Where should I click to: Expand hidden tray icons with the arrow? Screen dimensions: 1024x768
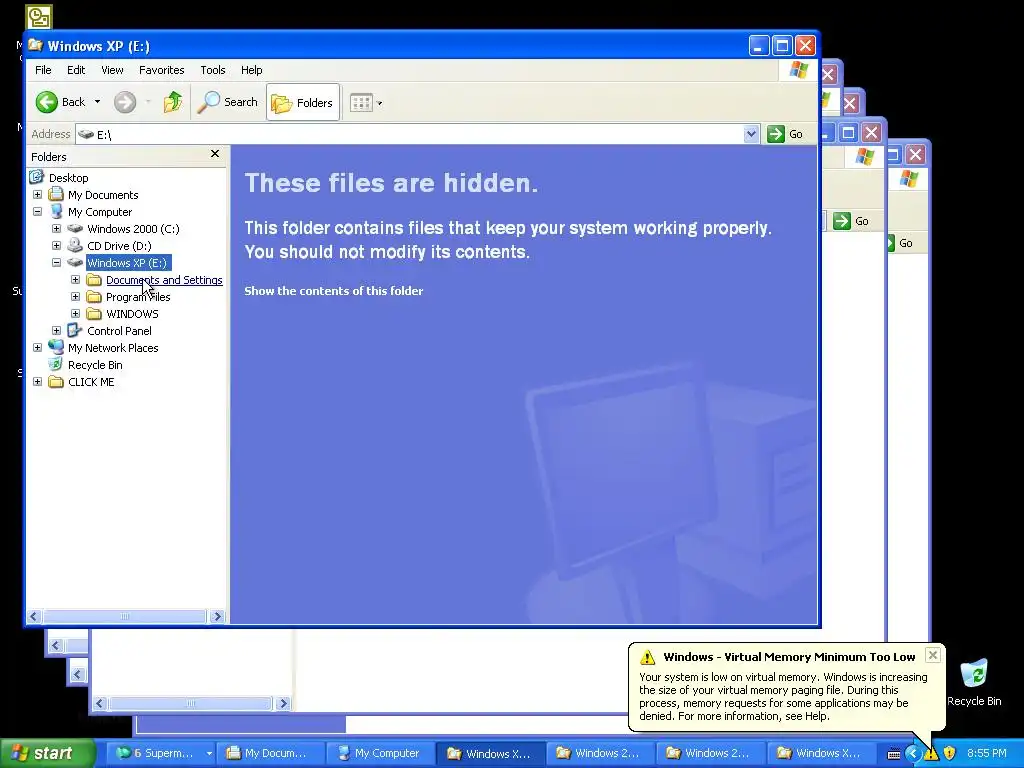pos(912,753)
